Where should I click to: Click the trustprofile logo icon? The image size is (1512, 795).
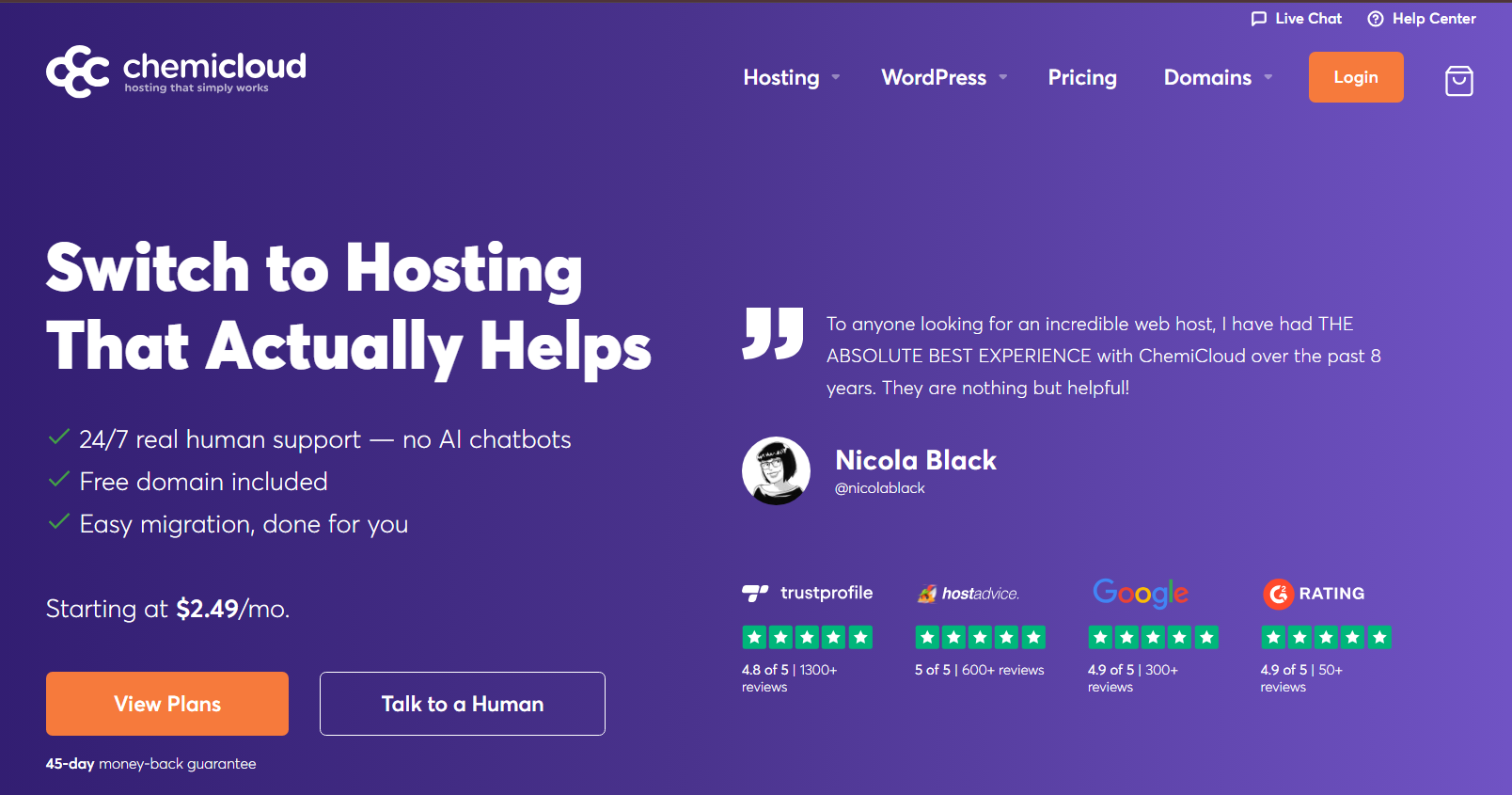(x=755, y=593)
